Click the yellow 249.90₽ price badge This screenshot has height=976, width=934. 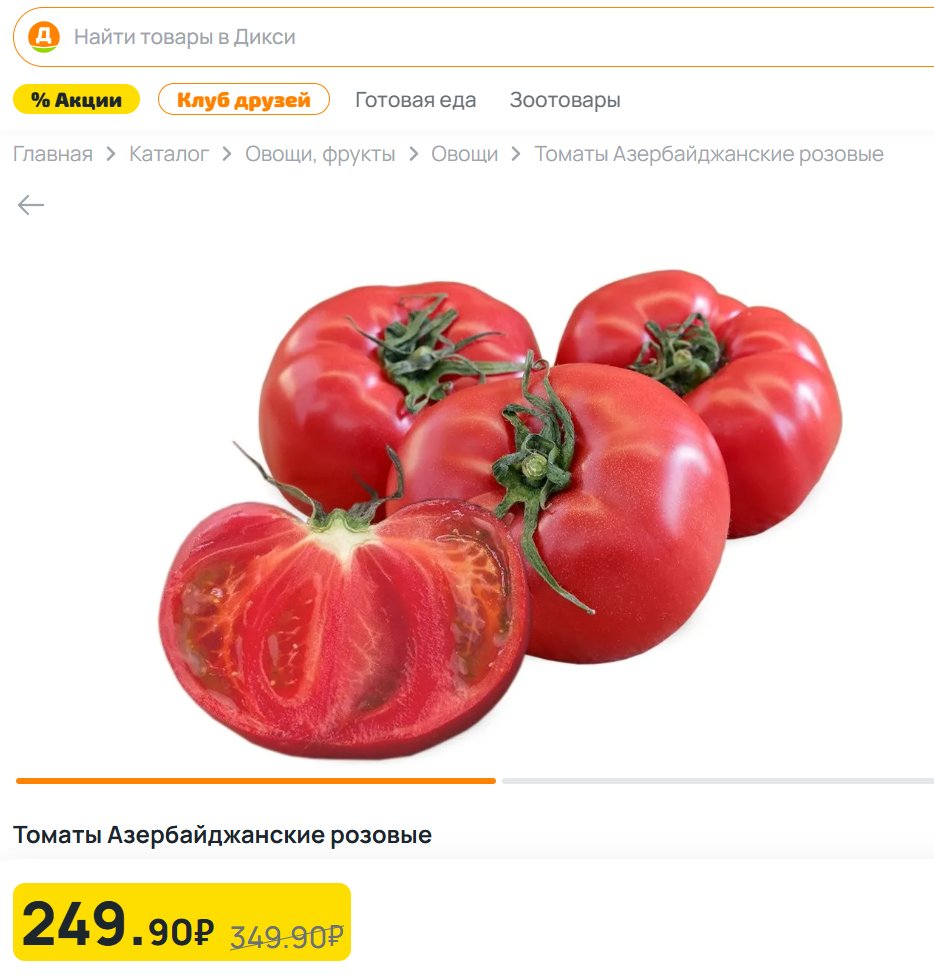coord(182,922)
